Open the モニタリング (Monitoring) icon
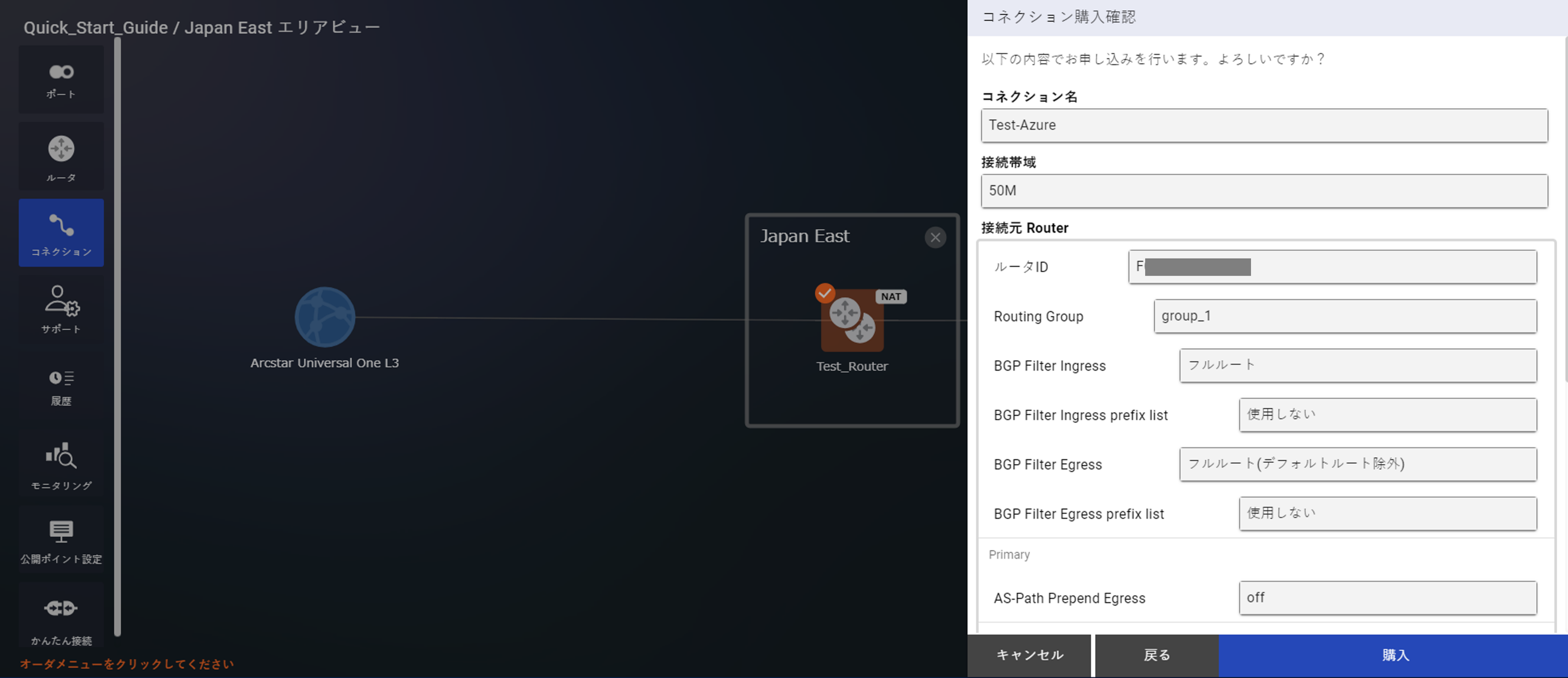The image size is (1568, 678). [61, 465]
